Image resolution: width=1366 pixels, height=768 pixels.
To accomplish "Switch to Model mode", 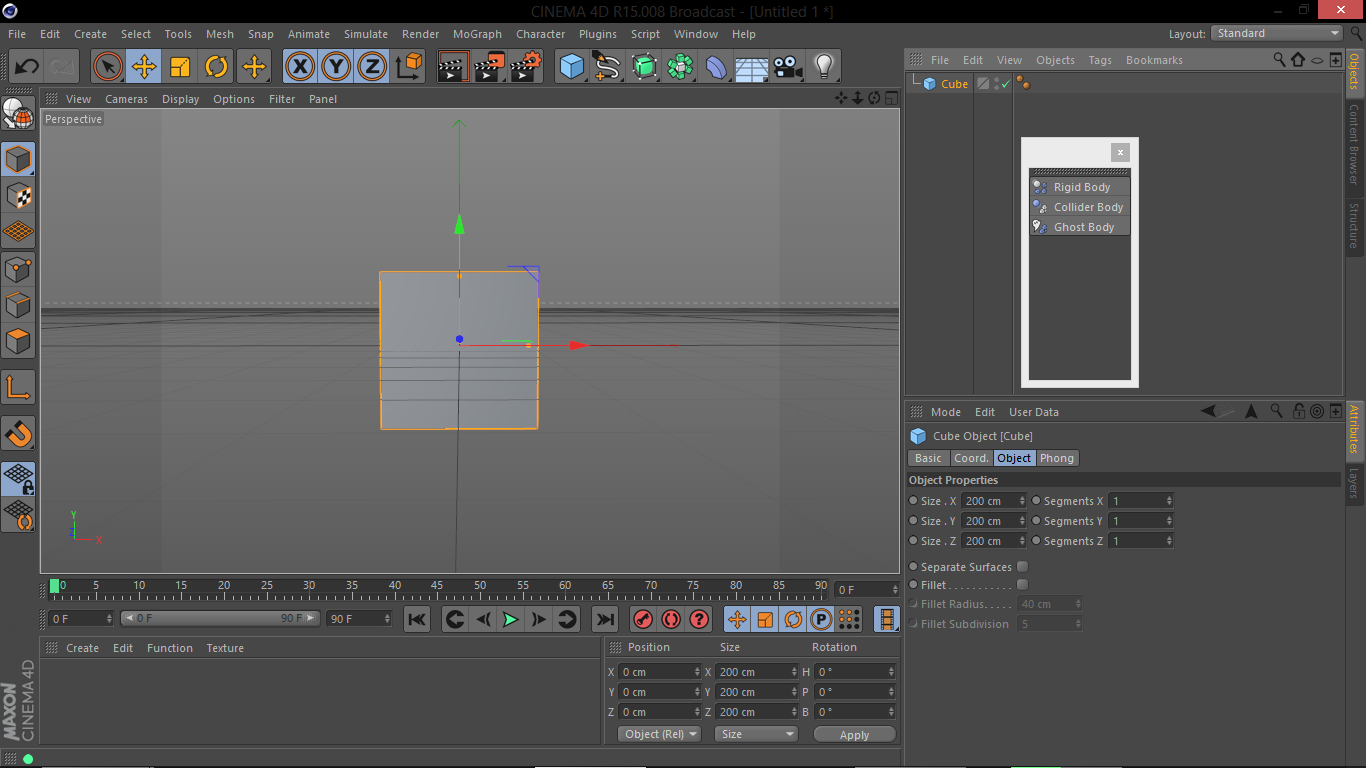I will (18, 159).
